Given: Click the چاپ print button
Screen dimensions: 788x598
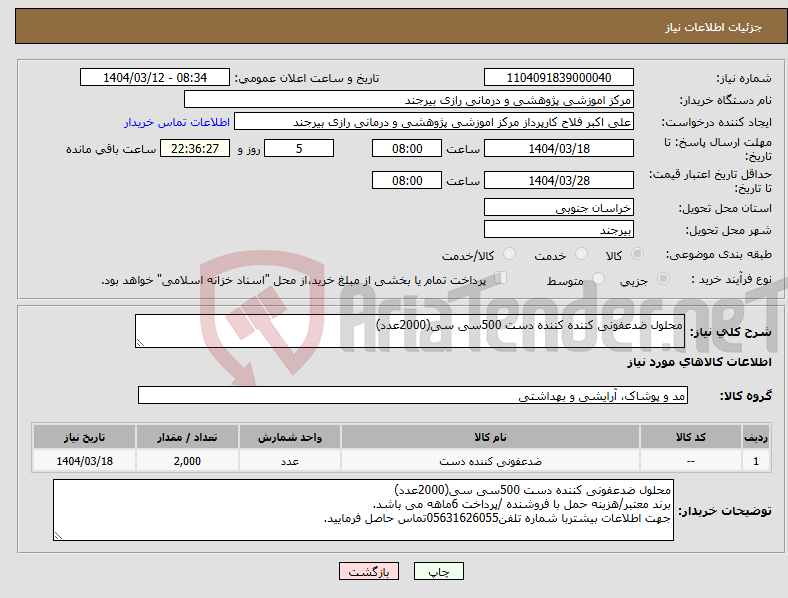Looking at the screenshot, I should (x=439, y=571).
